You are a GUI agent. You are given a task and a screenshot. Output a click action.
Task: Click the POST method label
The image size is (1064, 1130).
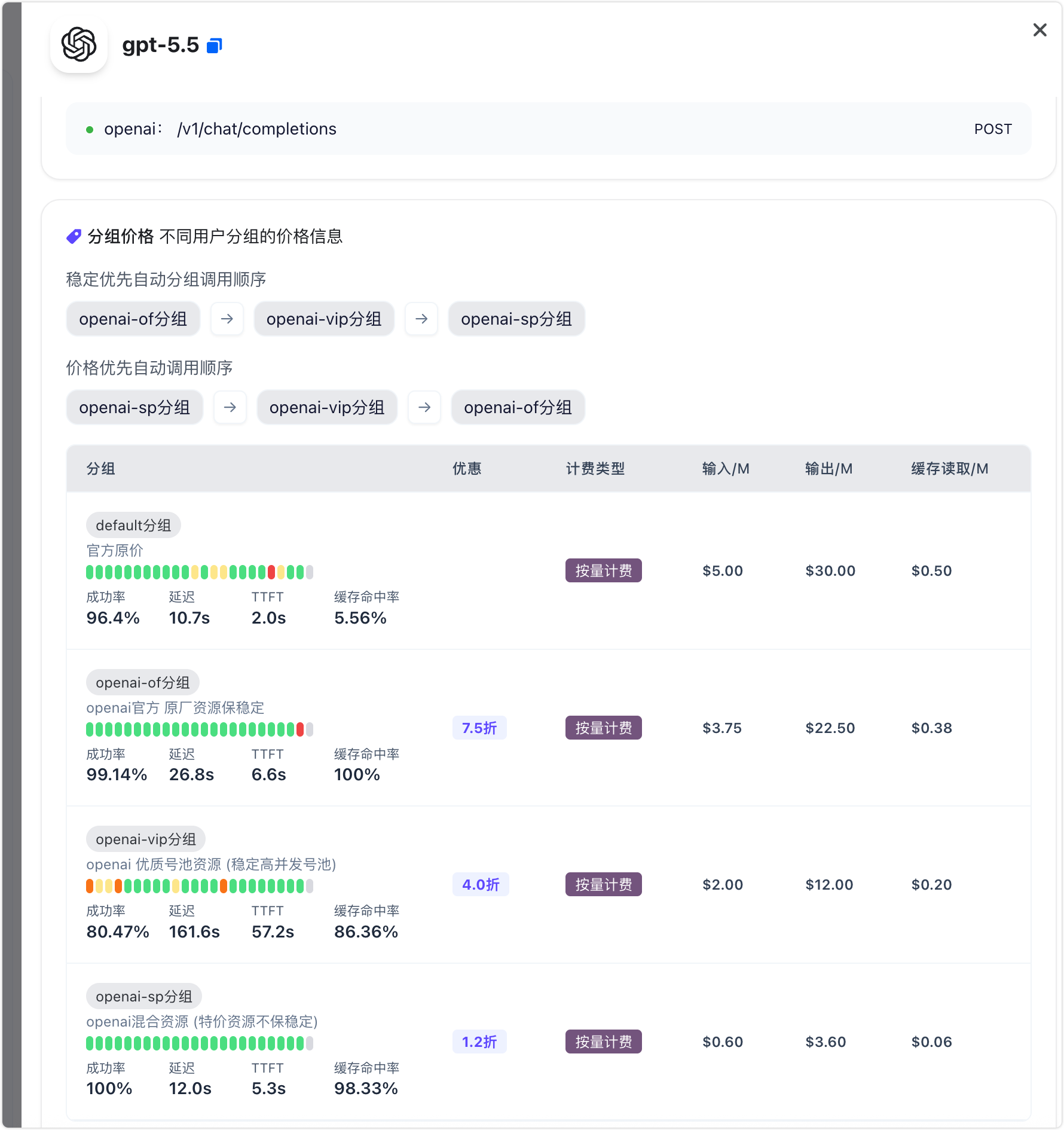(x=993, y=129)
